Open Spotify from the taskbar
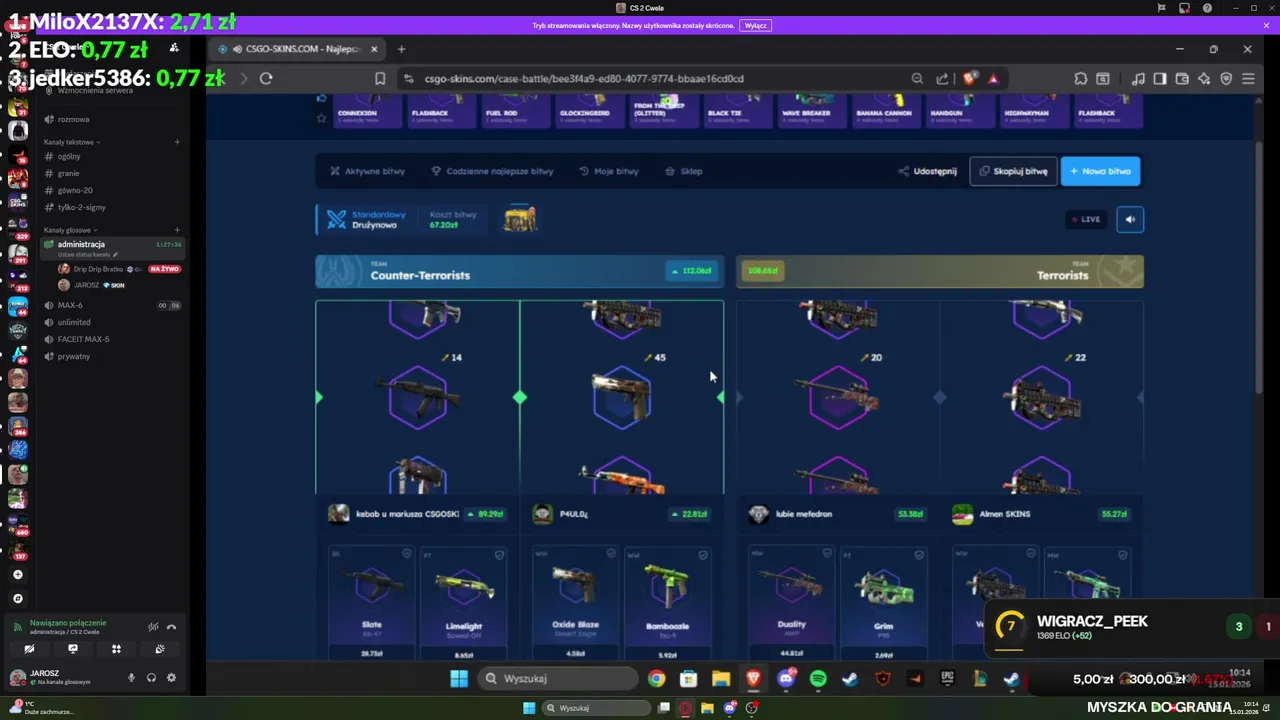 [x=818, y=679]
